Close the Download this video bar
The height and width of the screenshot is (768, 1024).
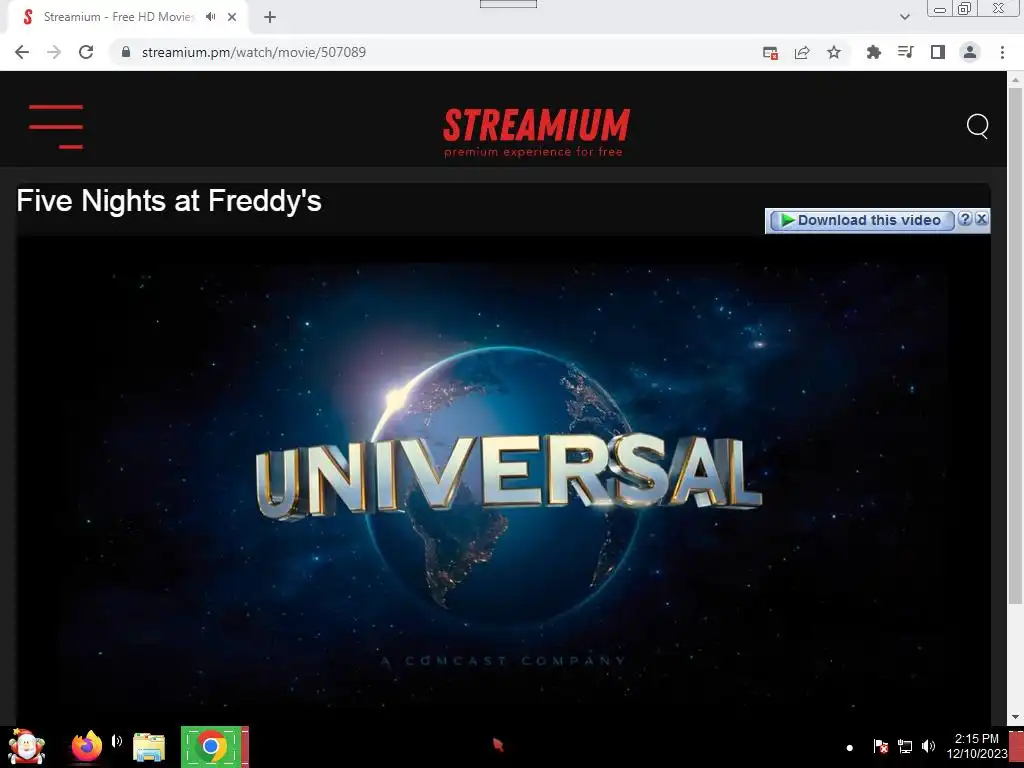981,219
